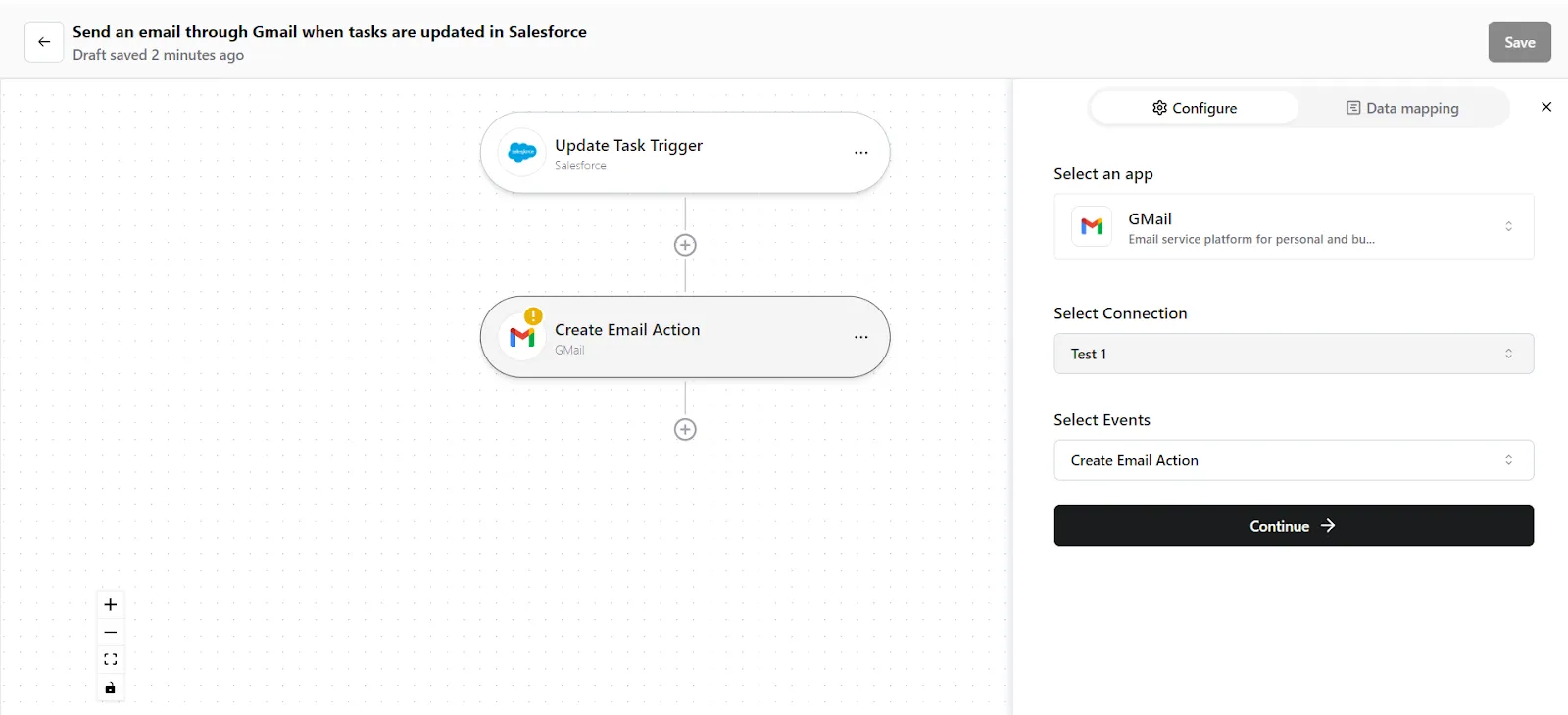Open options menu for Update Task Trigger node
This screenshot has width=1568, height=715.
[860, 153]
